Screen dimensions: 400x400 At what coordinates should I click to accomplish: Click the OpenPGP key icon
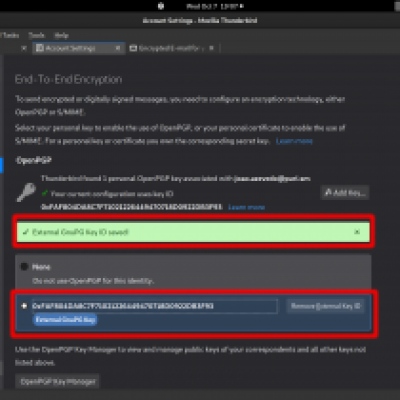click(26, 192)
